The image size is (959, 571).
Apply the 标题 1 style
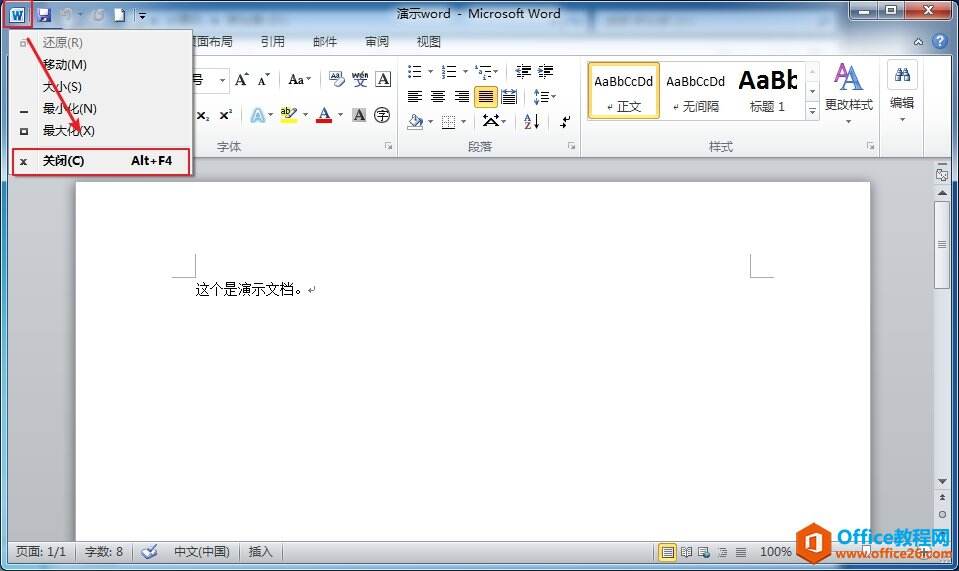click(767, 90)
